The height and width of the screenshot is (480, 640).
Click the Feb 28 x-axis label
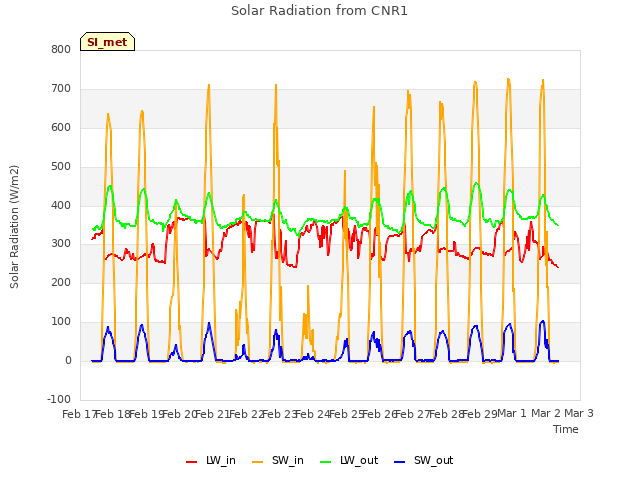point(446,414)
